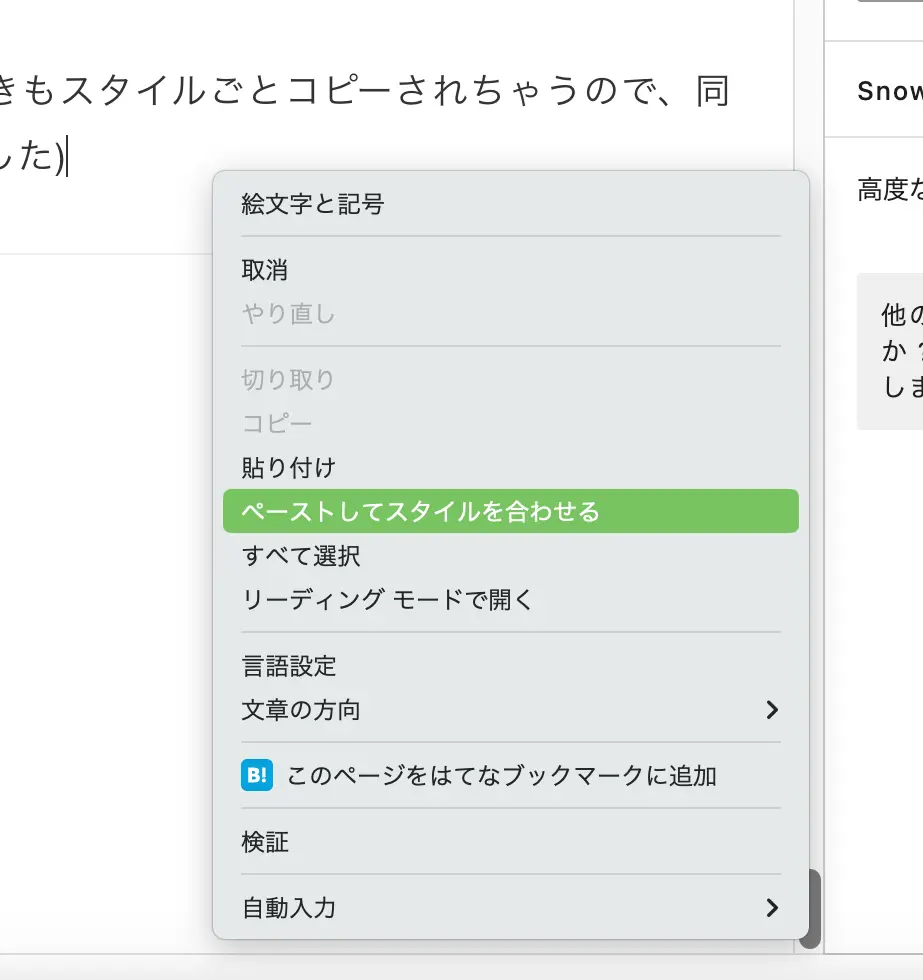Expand the 文章の方向 submenu arrow
Screen dimensions: 923x980
771,710
